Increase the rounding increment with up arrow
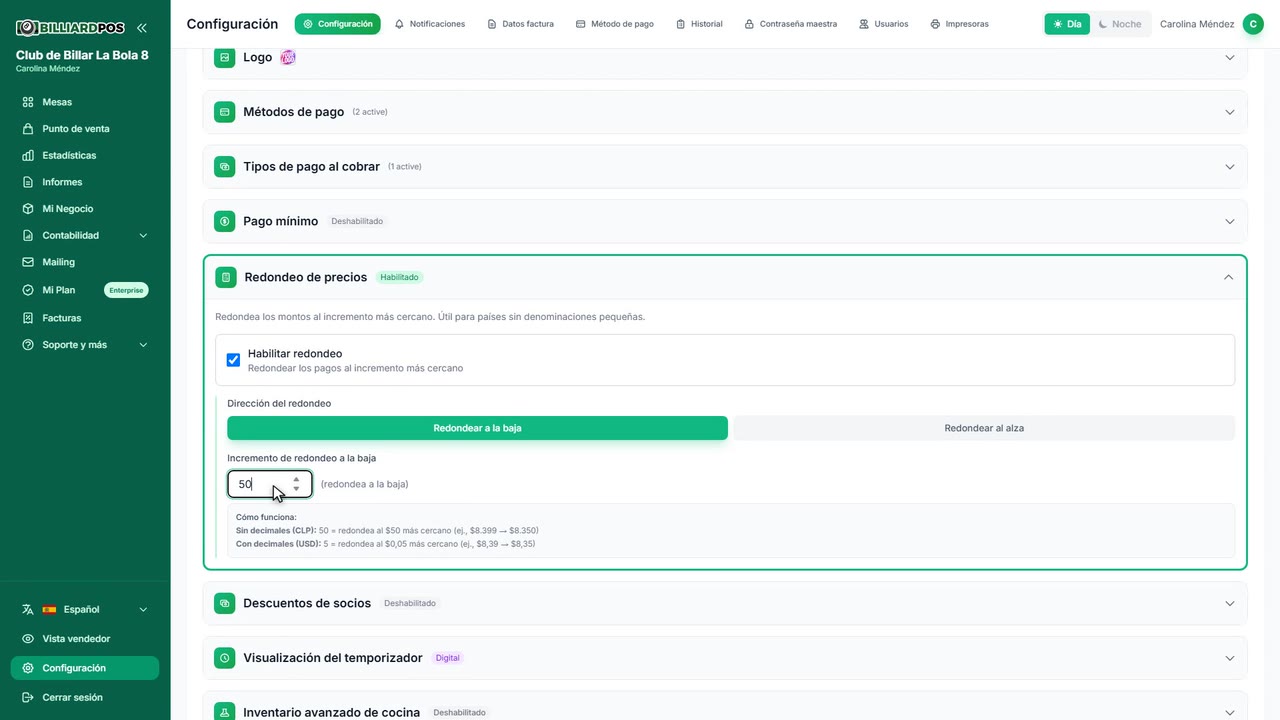Viewport: 1280px width, 720px height. coord(296,479)
